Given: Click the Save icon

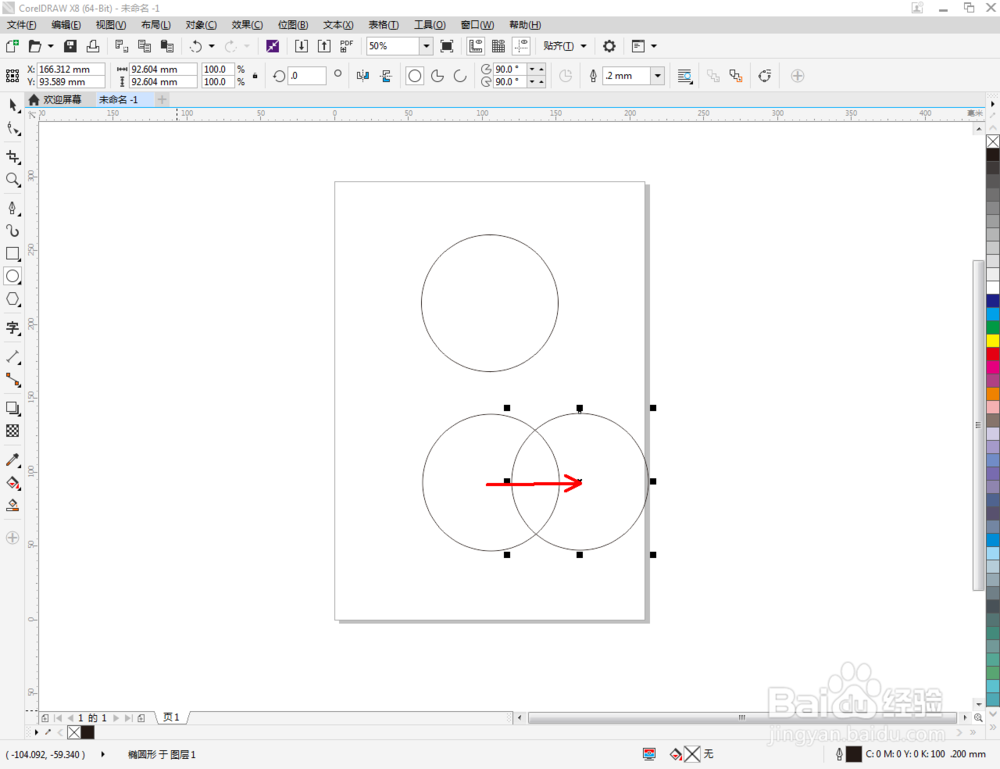Looking at the screenshot, I should pos(70,46).
